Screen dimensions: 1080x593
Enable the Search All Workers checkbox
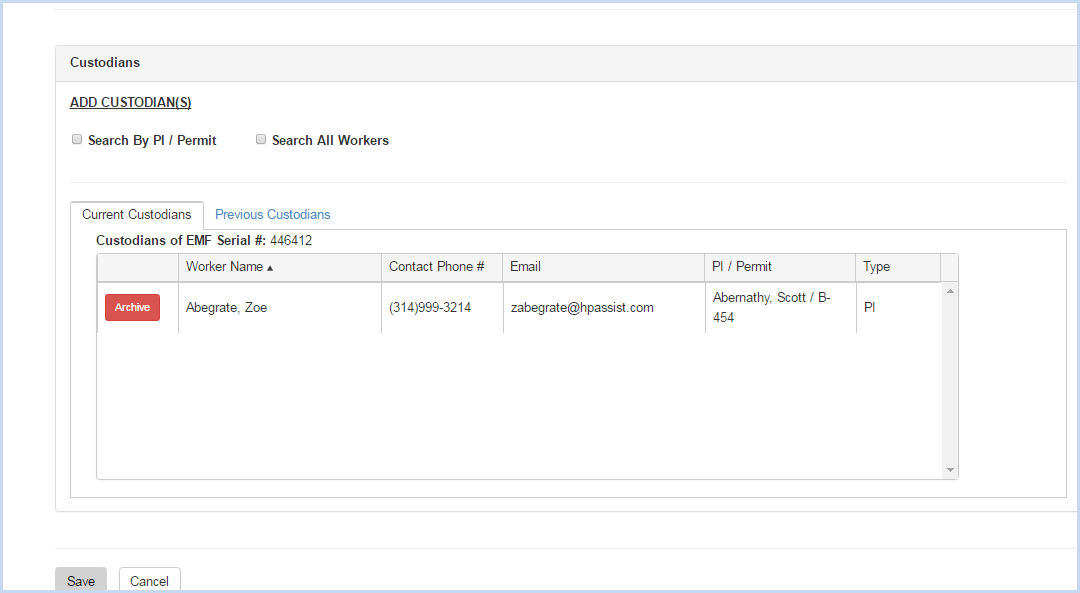point(261,139)
